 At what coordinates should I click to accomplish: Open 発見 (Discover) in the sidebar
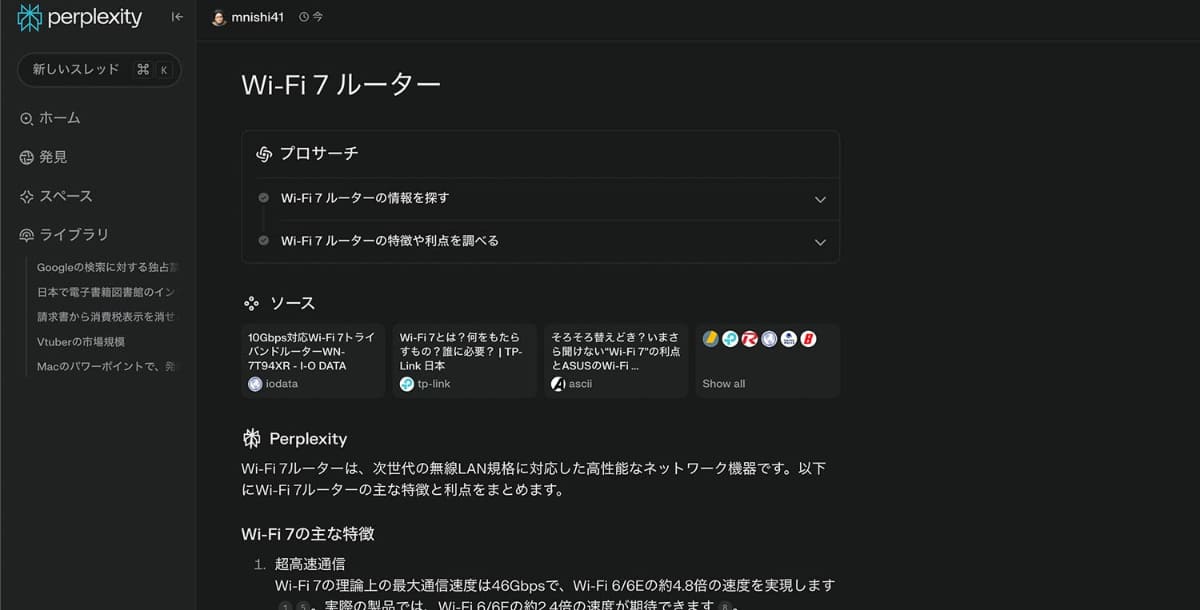pos(52,156)
